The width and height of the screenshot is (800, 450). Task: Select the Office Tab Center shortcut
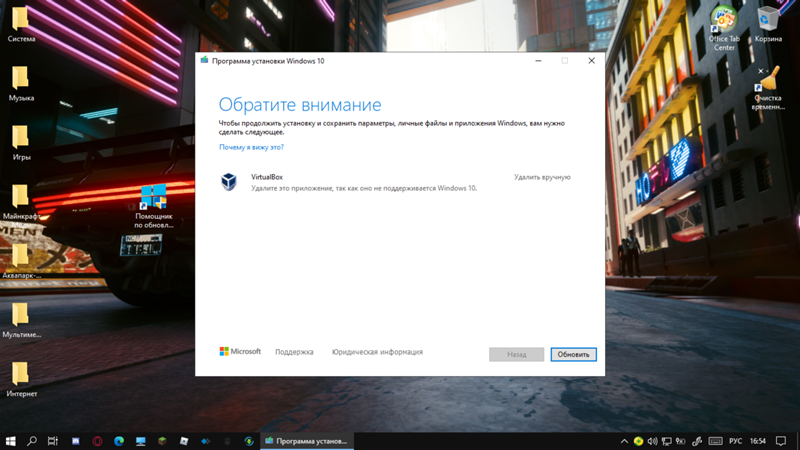pos(724,28)
